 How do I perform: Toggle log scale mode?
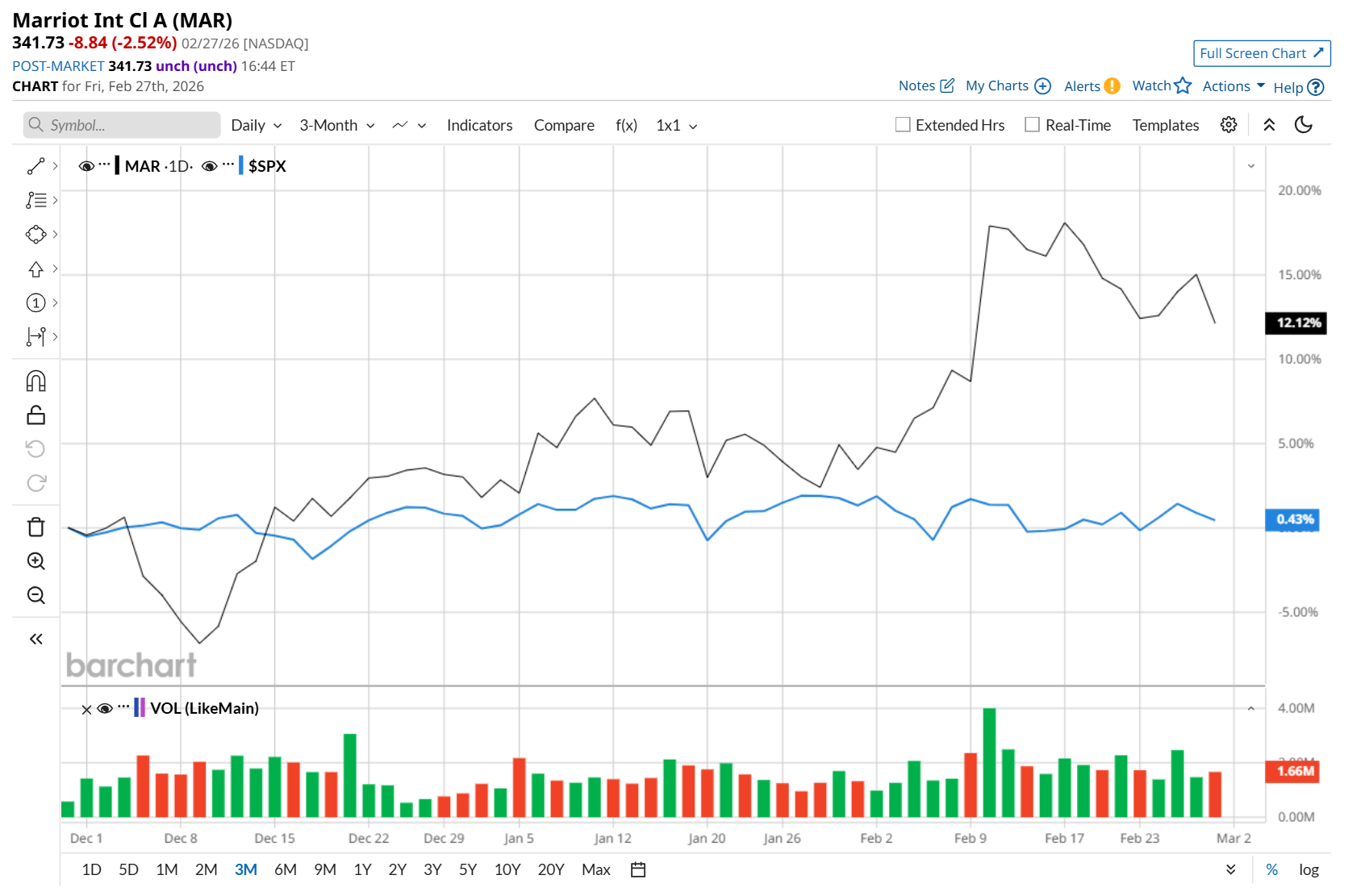pyautogui.click(x=1309, y=869)
